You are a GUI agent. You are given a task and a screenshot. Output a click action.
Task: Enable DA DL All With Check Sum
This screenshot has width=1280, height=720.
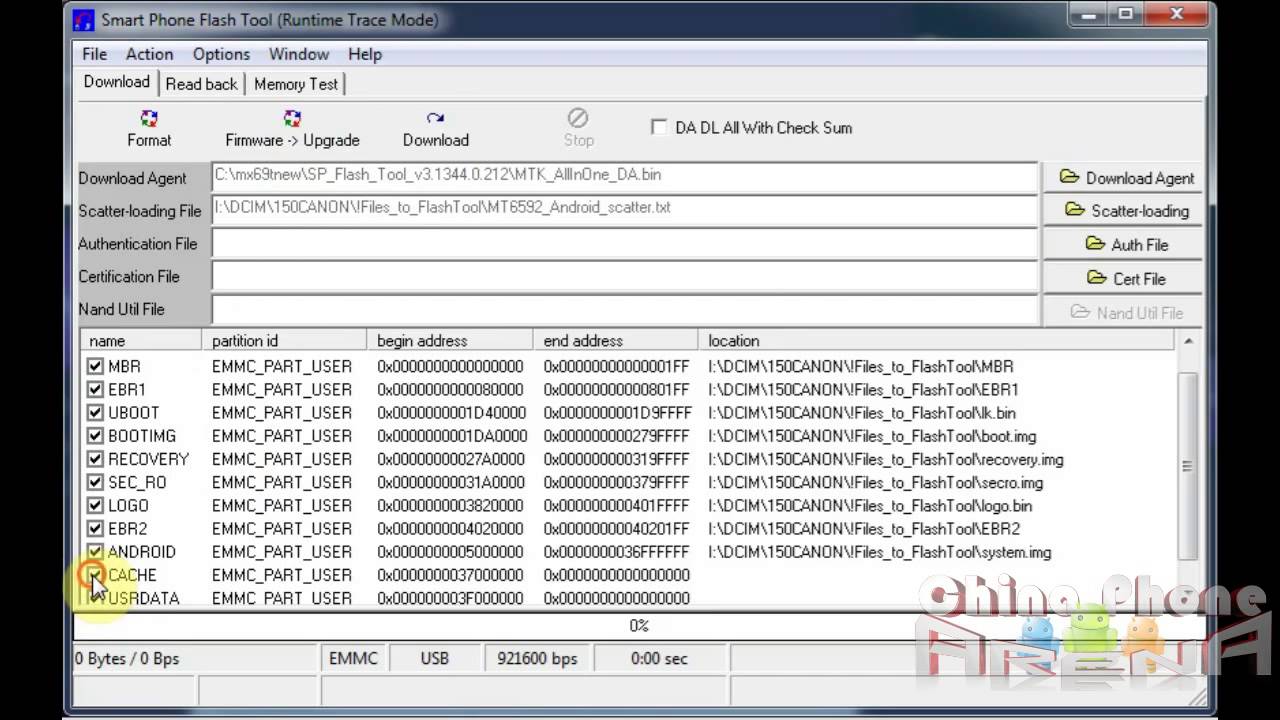[x=659, y=127]
